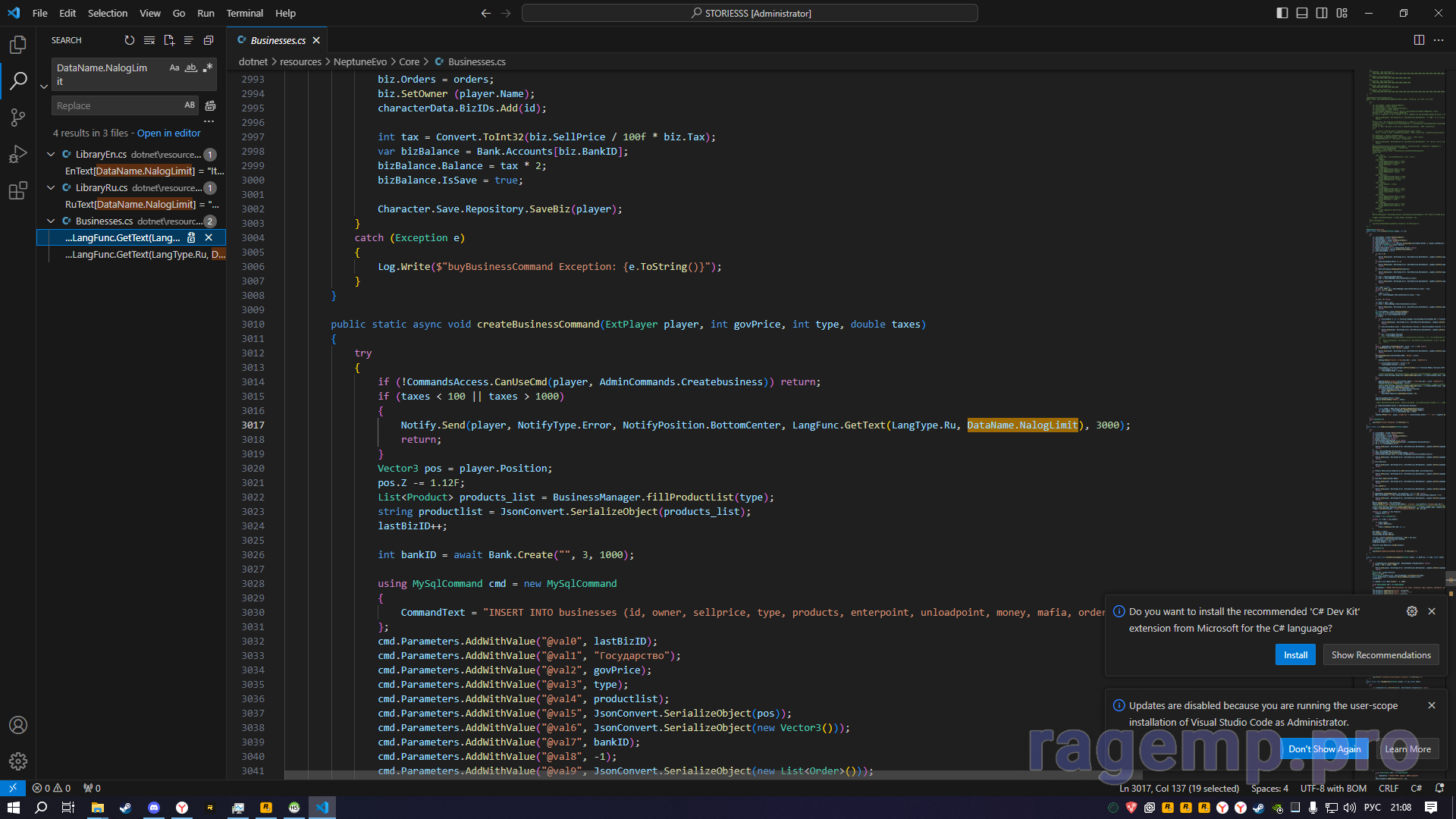Image resolution: width=1456 pixels, height=819 pixels.
Task: Open Run and Debug view
Action: click(18, 154)
